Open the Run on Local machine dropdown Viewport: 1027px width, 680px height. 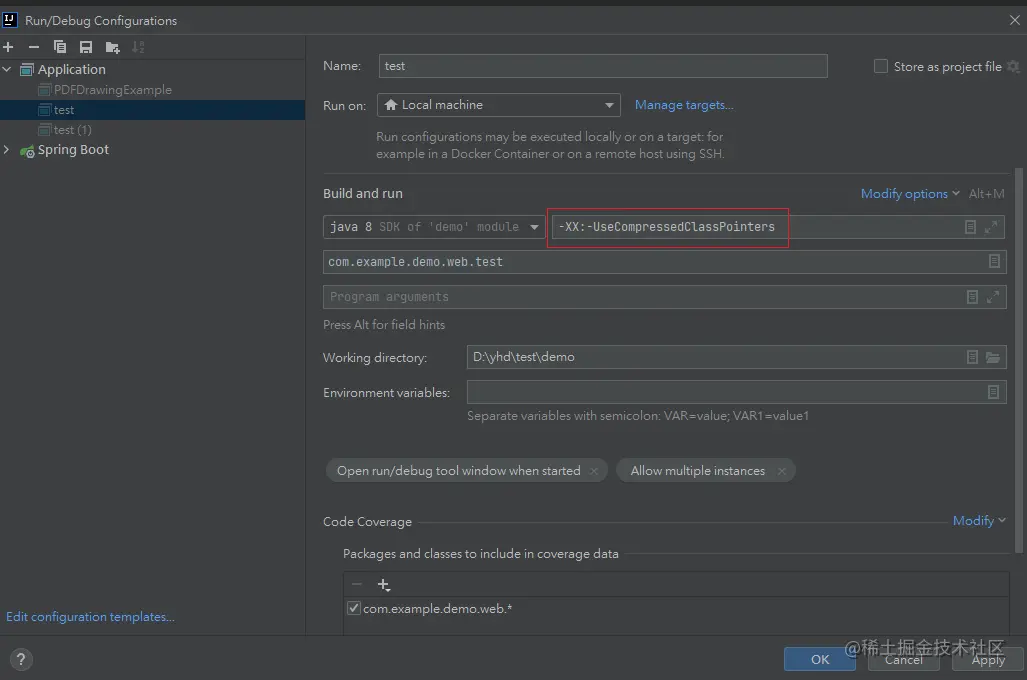point(498,105)
